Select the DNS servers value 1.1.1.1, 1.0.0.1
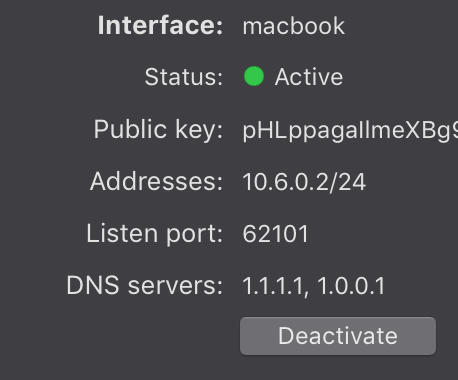The height and width of the screenshot is (380, 458). [x=314, y=286]
